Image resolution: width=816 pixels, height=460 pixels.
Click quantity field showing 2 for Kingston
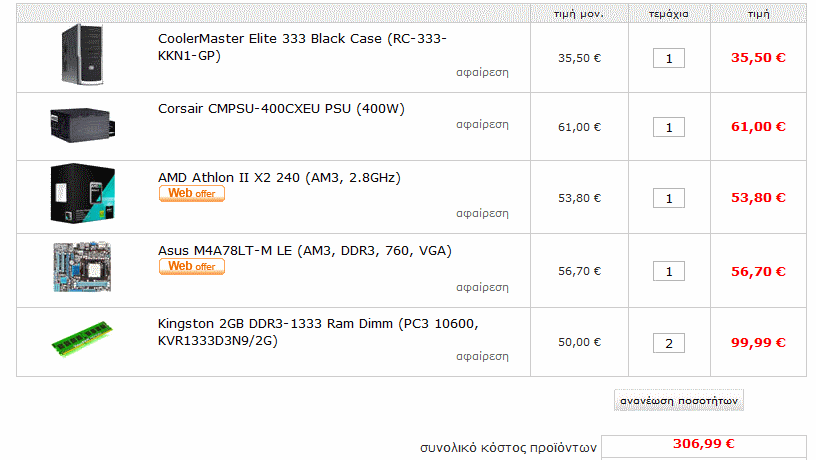669,343
